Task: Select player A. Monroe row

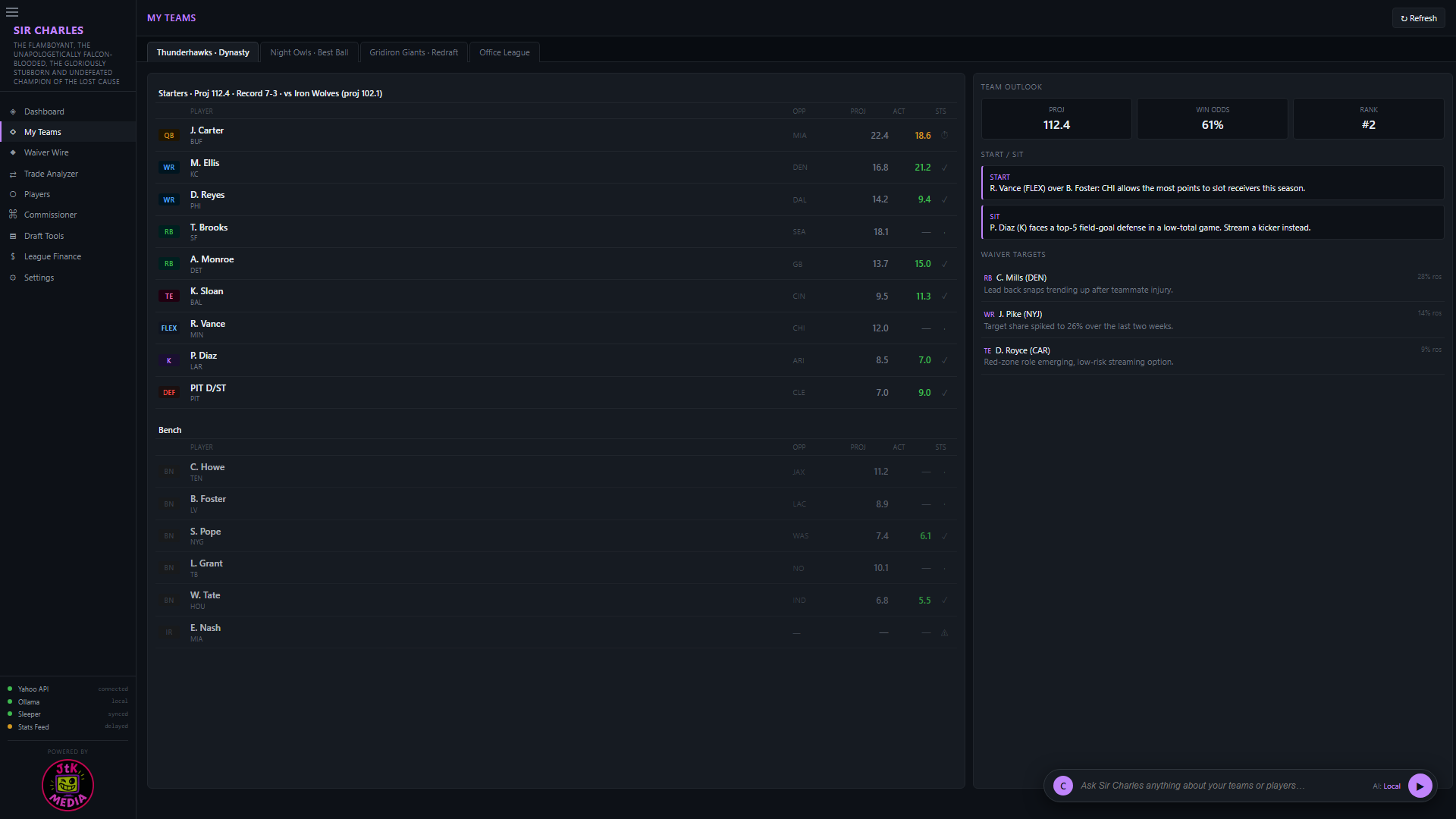Action: pyautogui.click(x=556, y=264)
